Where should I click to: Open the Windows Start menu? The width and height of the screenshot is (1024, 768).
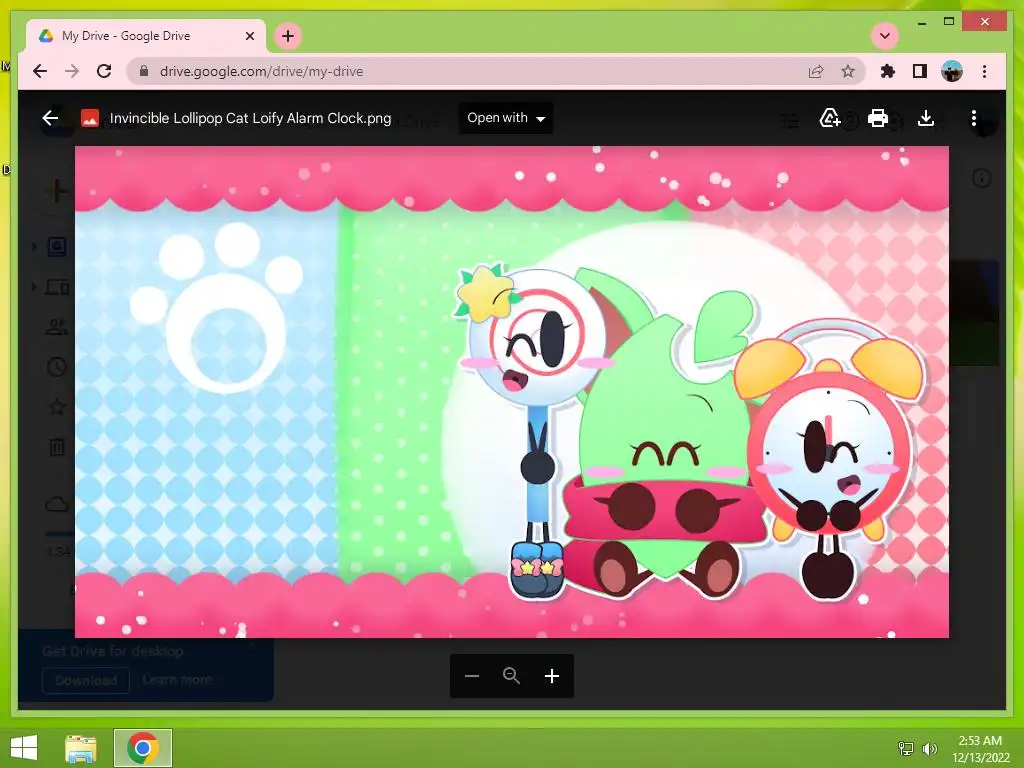(x=24, y=748)
